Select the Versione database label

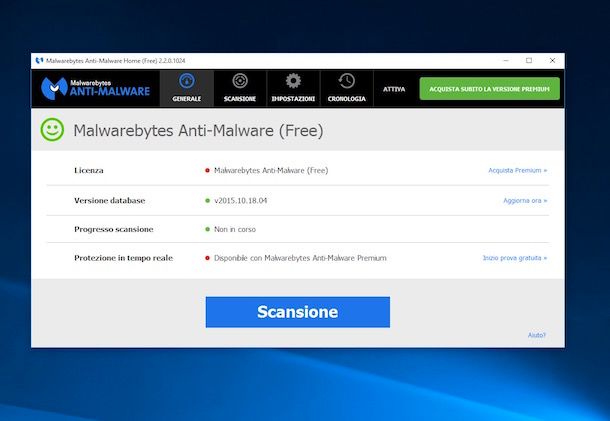point(110,201)
